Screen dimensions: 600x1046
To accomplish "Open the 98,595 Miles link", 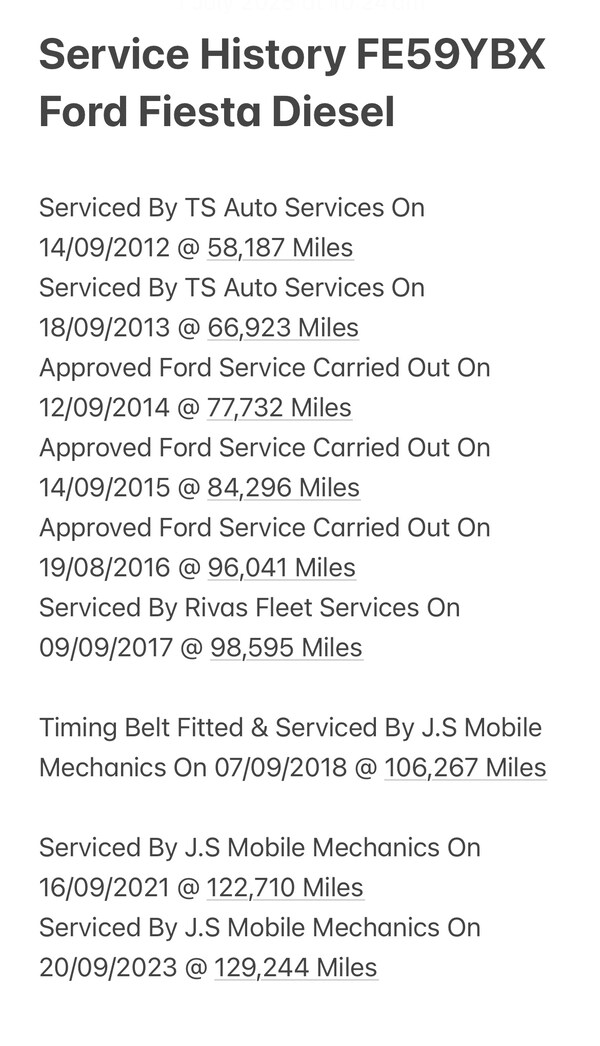I will [x=286, y=648].
